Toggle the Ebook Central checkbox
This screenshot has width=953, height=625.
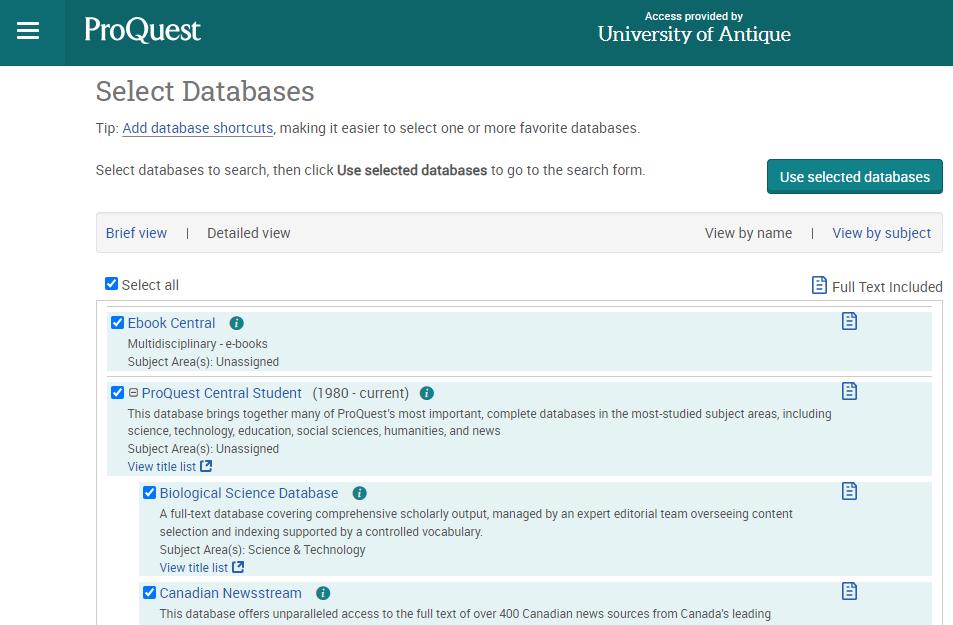coord(117,323)
